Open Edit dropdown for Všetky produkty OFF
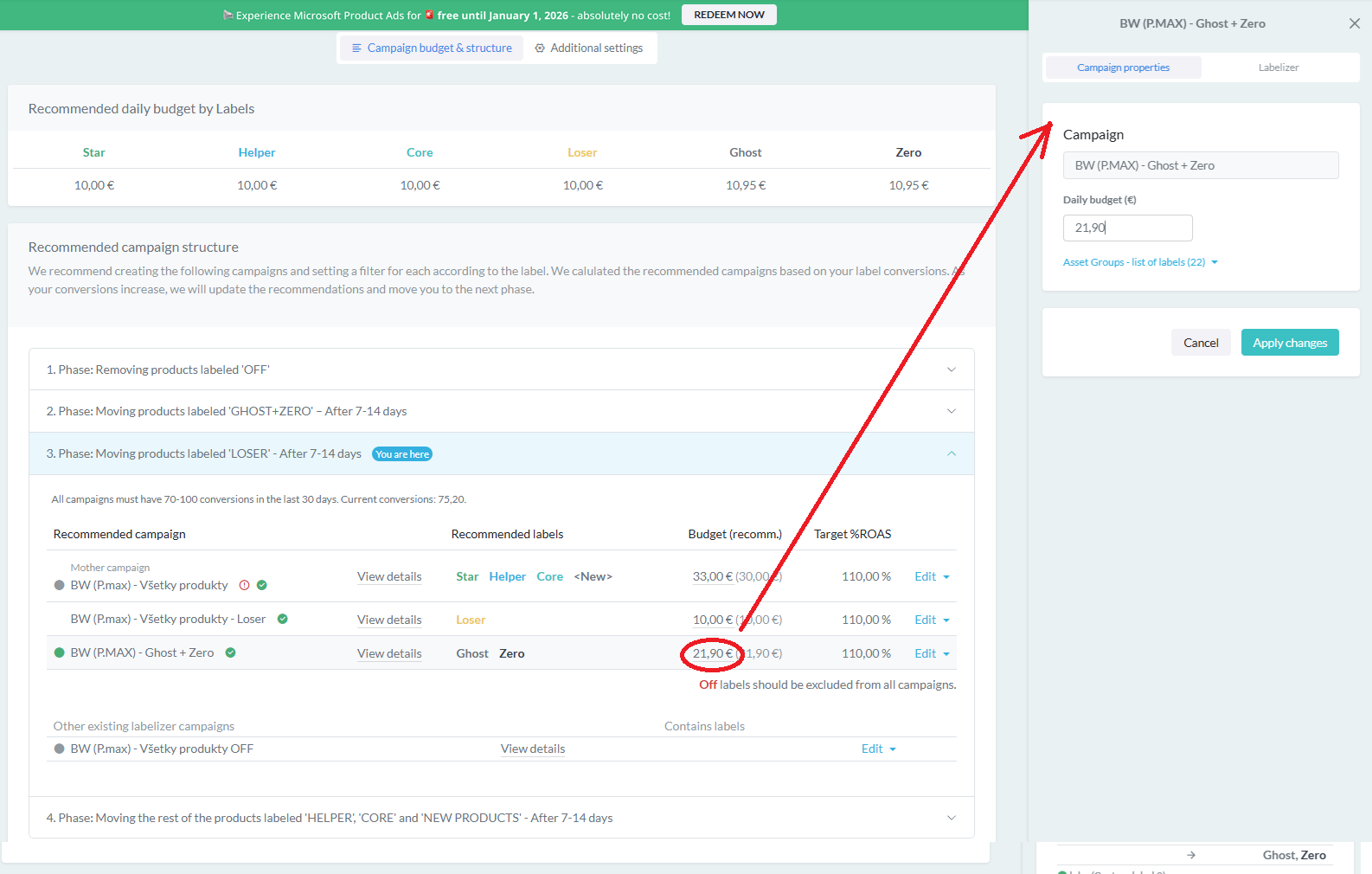The width and height of the screenshot is (1372, 874). coord(878,749)
